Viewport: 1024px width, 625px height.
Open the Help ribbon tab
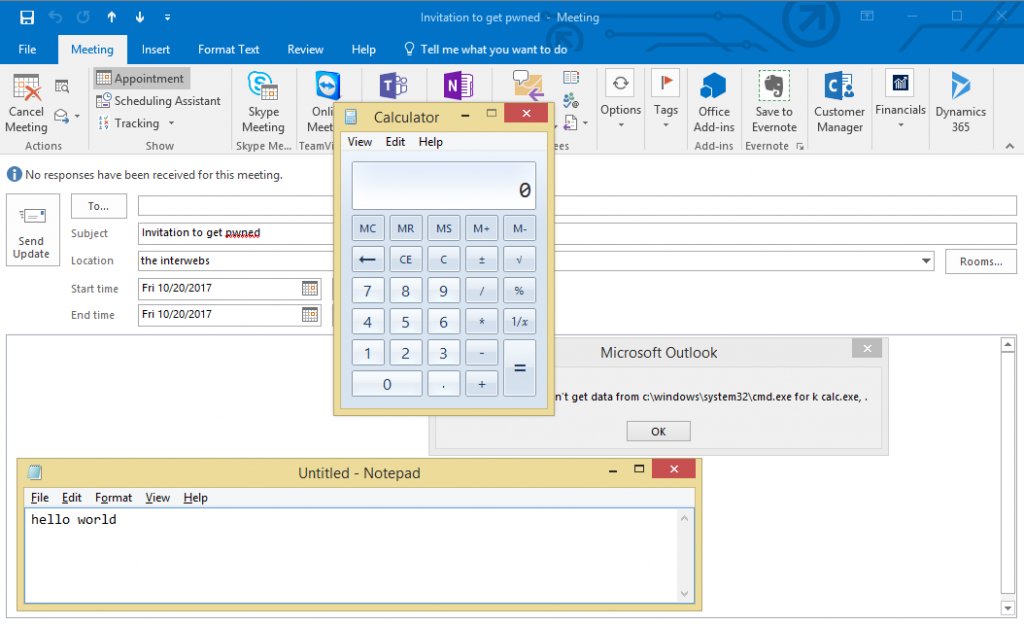click(x=363, y=49)
